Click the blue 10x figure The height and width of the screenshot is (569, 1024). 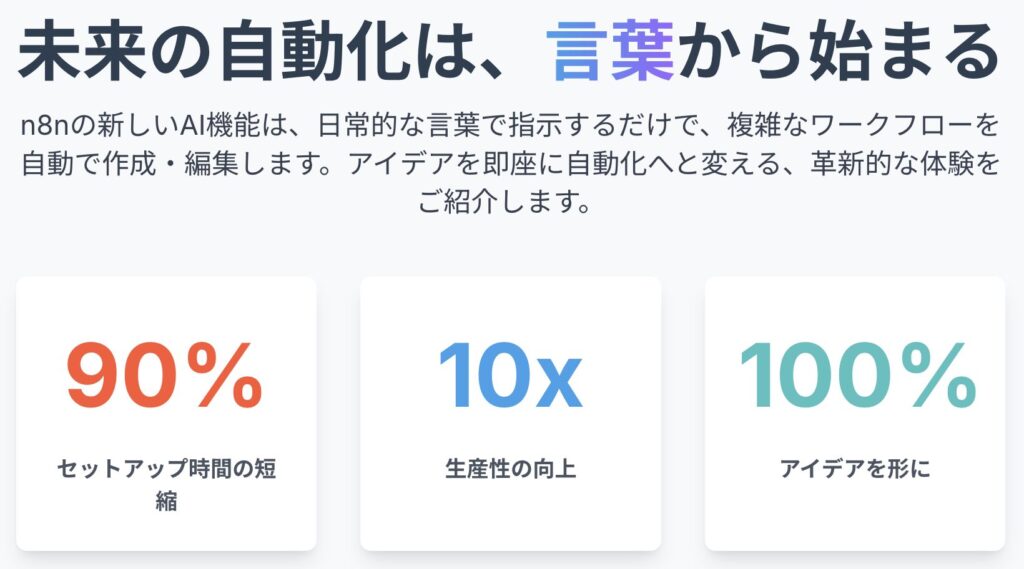coord(510,378)
